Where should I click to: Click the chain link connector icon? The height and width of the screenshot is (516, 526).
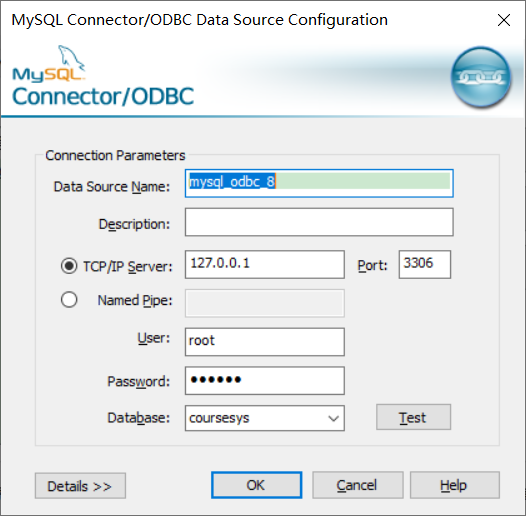(481, 77)
